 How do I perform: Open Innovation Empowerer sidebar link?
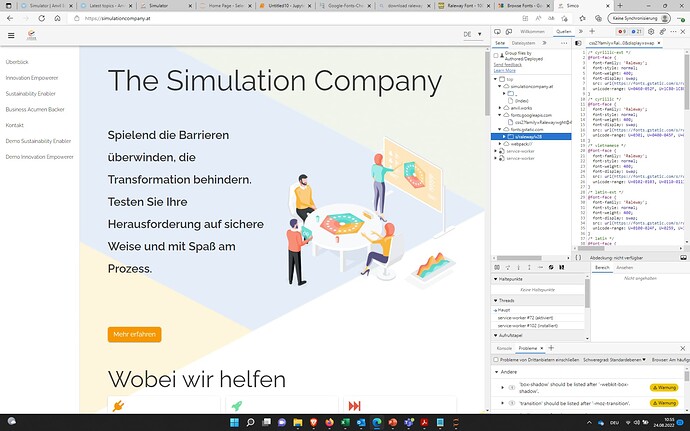click(x=32, y=78)
